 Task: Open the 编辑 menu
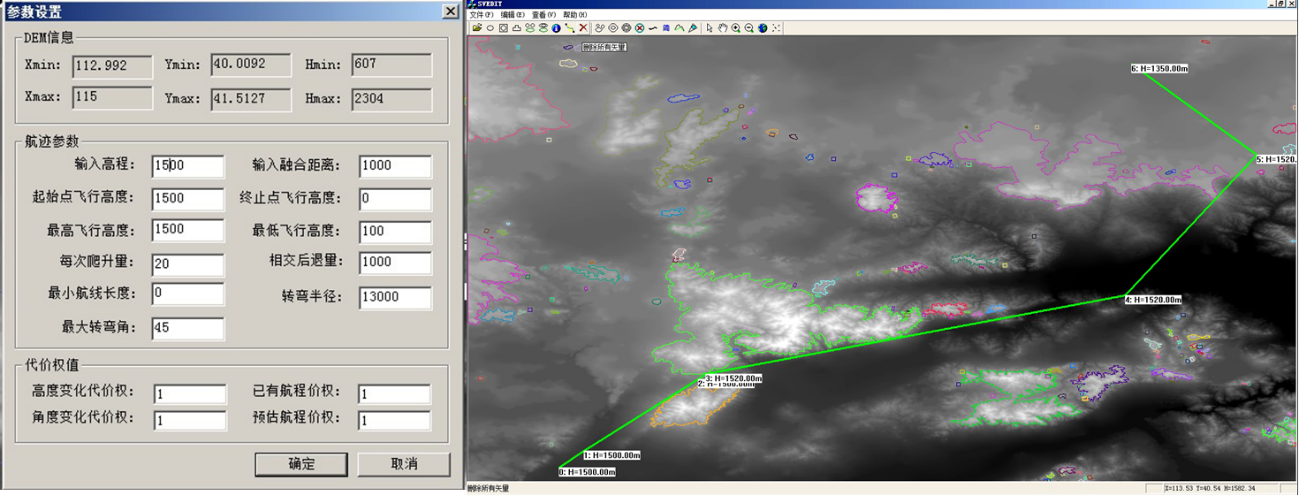click(512, 15)
